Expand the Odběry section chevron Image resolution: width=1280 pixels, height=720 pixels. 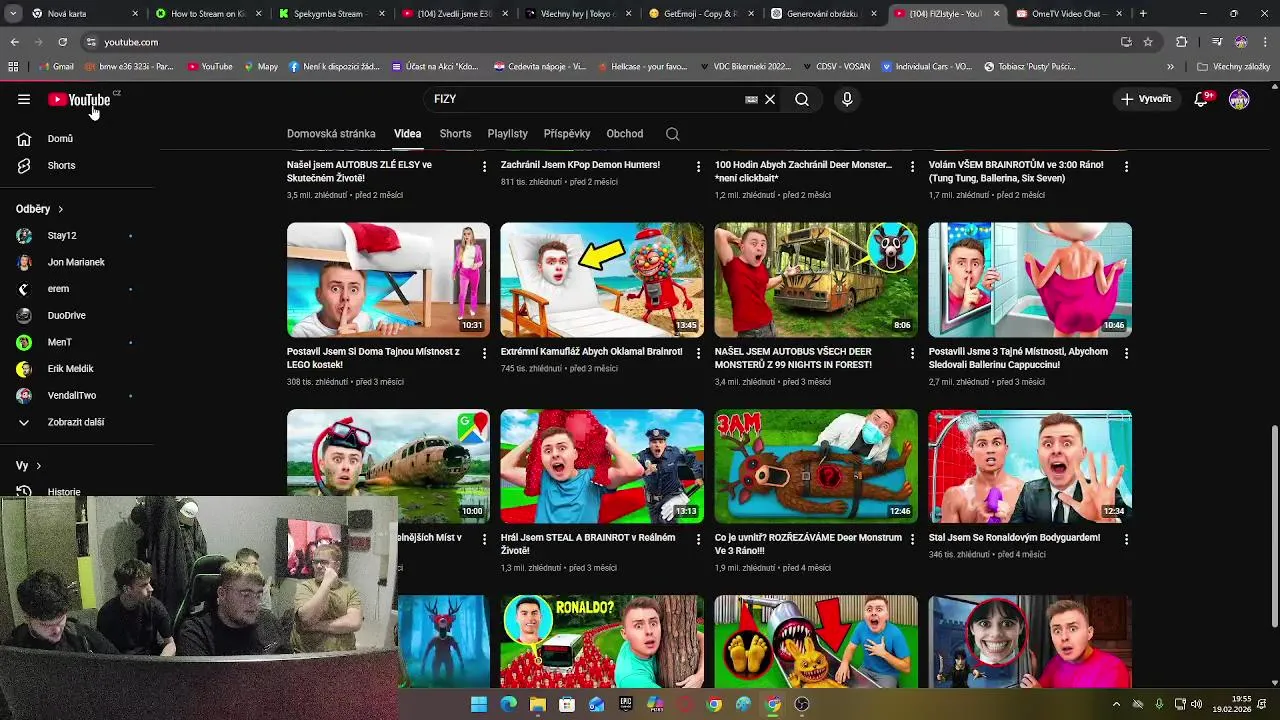coord(60,209)
